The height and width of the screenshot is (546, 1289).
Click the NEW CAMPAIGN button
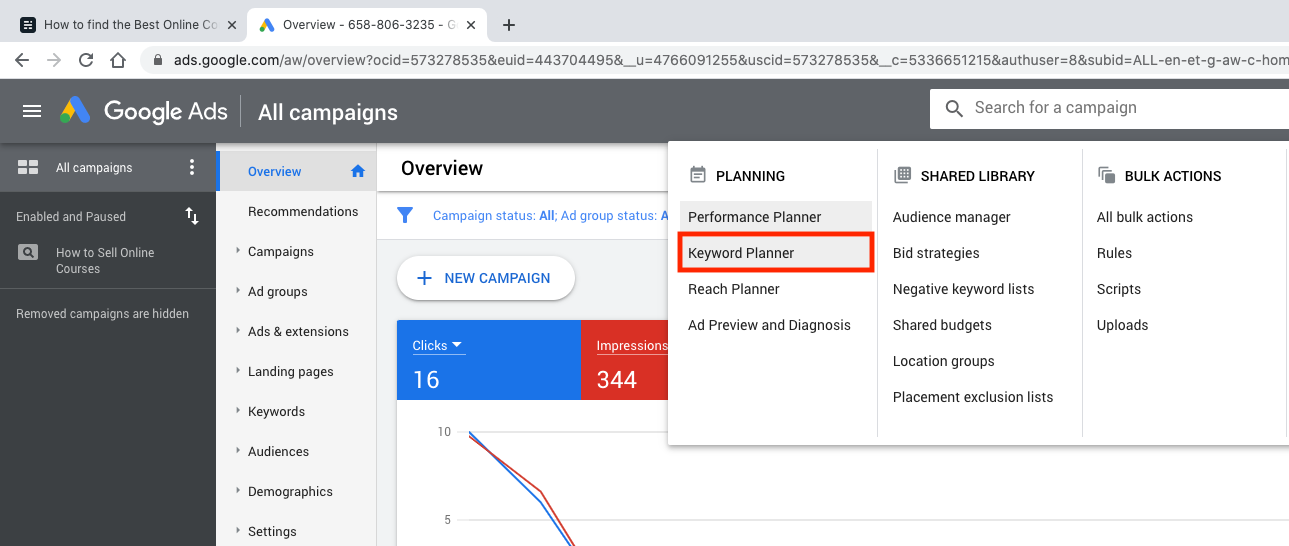coord(486,278)
